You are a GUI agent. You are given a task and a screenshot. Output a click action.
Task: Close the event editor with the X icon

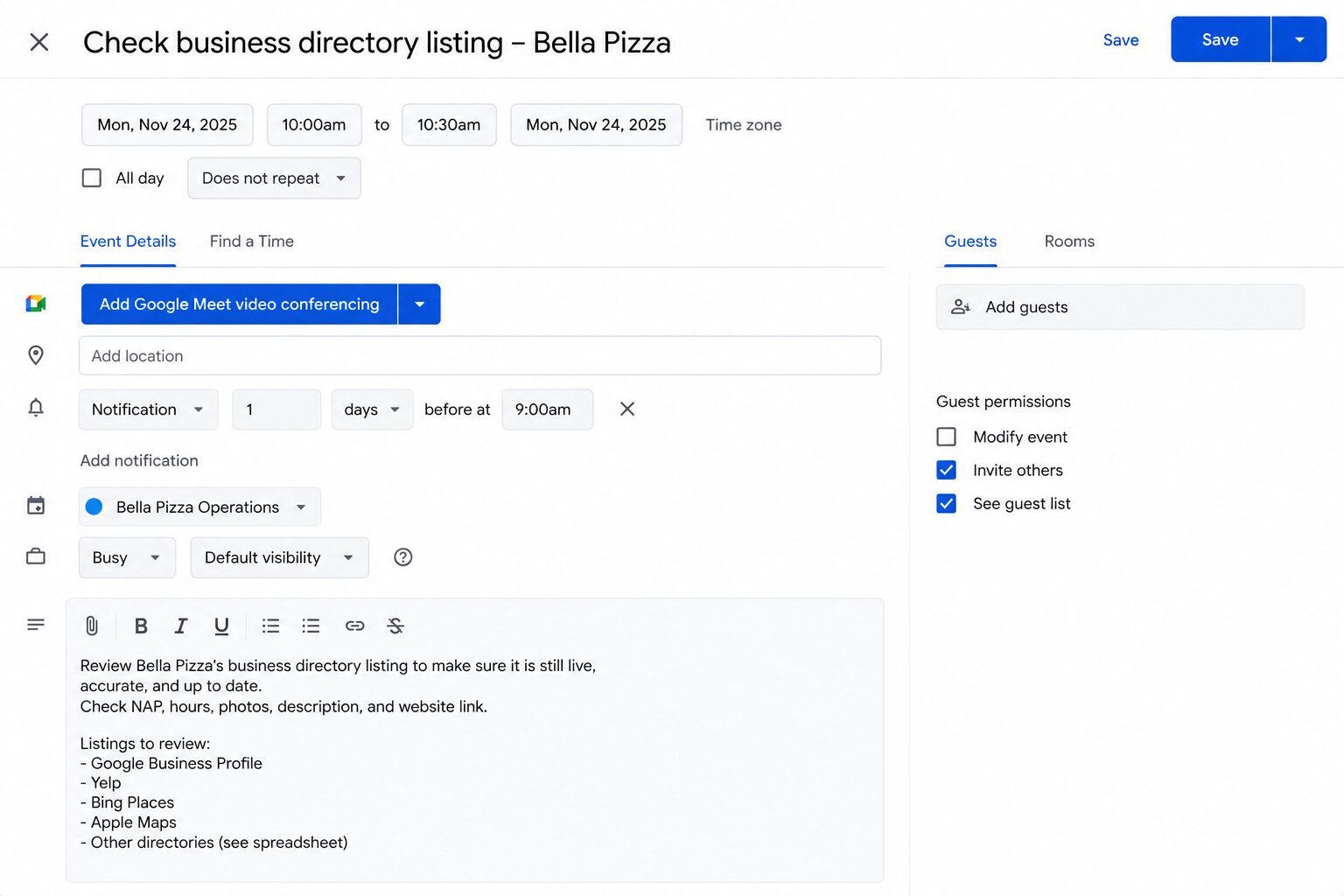[39, 42]
